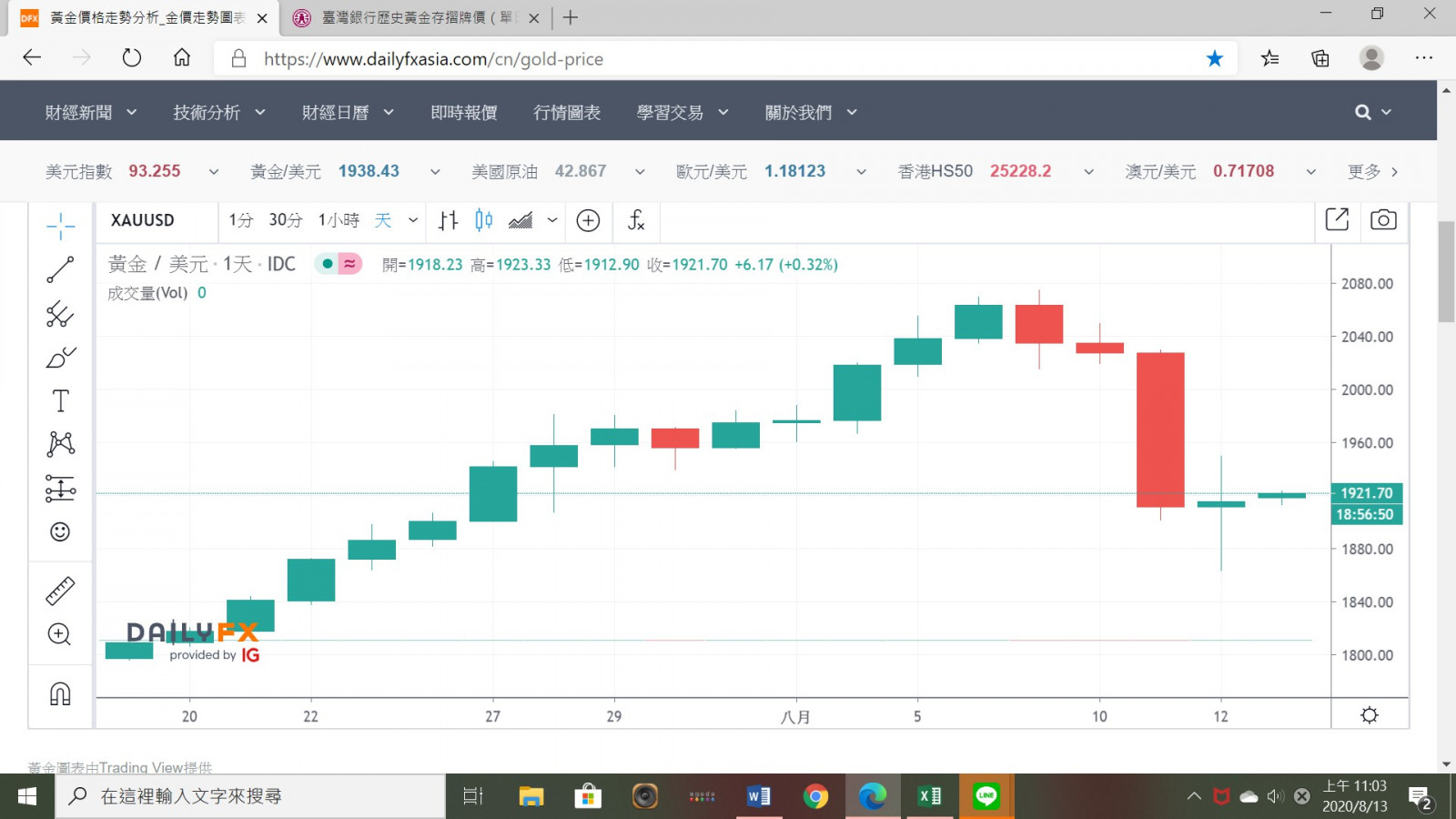Expand the 歐元/美元 ticker dropdown
The height and width of the screenshot is (819, 1456).
[x=861, y=171]
